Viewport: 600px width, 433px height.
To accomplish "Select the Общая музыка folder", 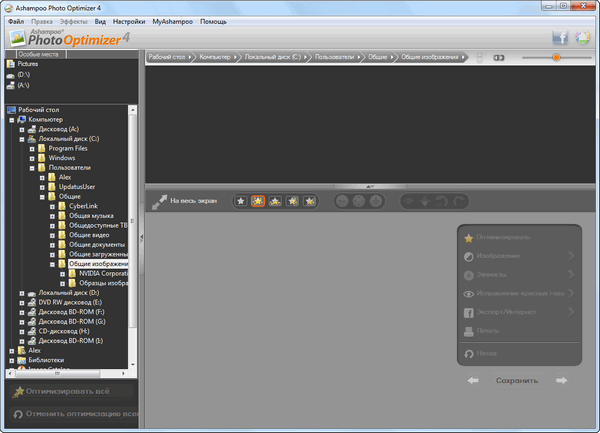I will pyautogui.click(x=91, y=216).
